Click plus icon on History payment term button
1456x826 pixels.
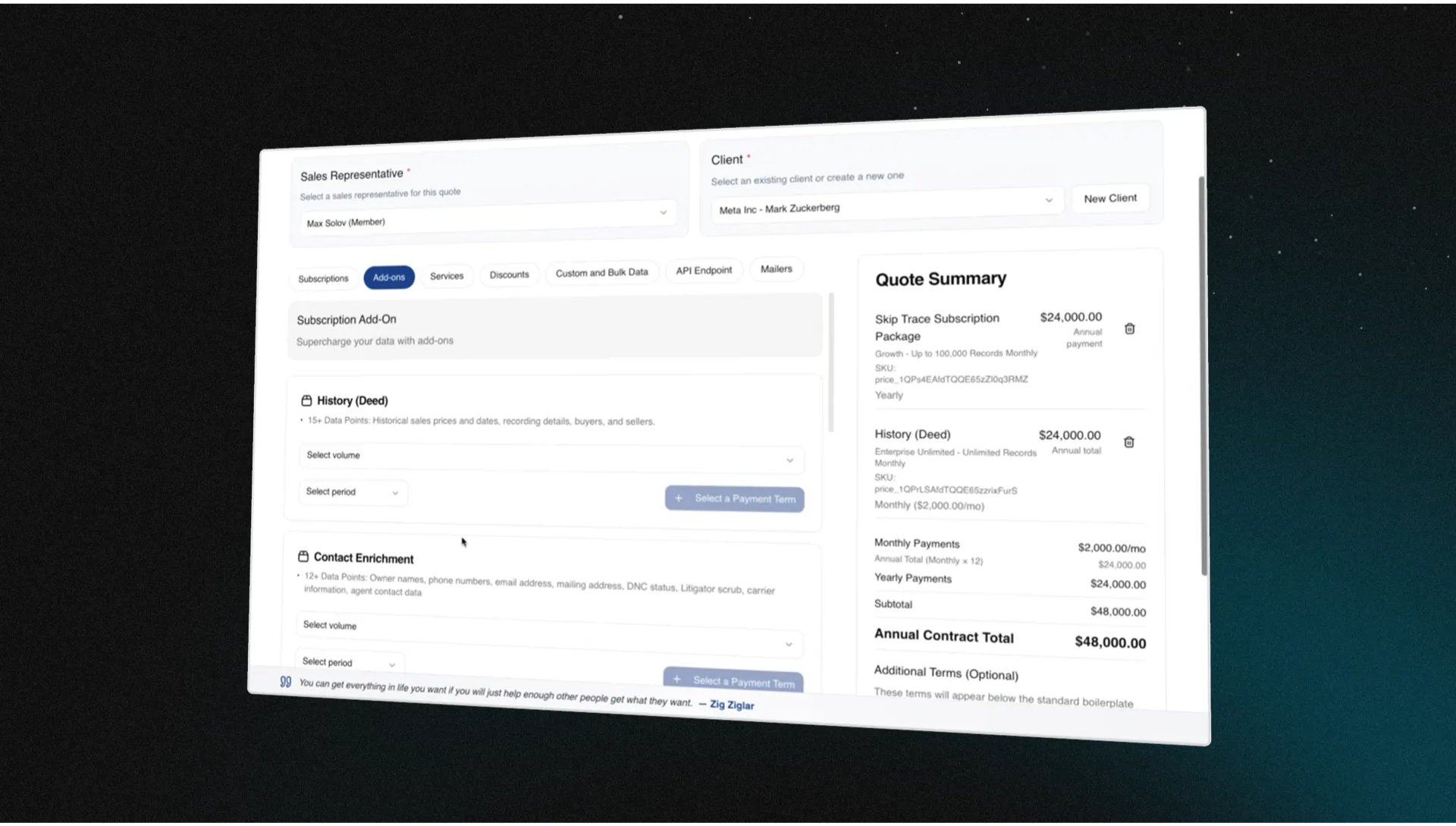click(x=679, y=498)
